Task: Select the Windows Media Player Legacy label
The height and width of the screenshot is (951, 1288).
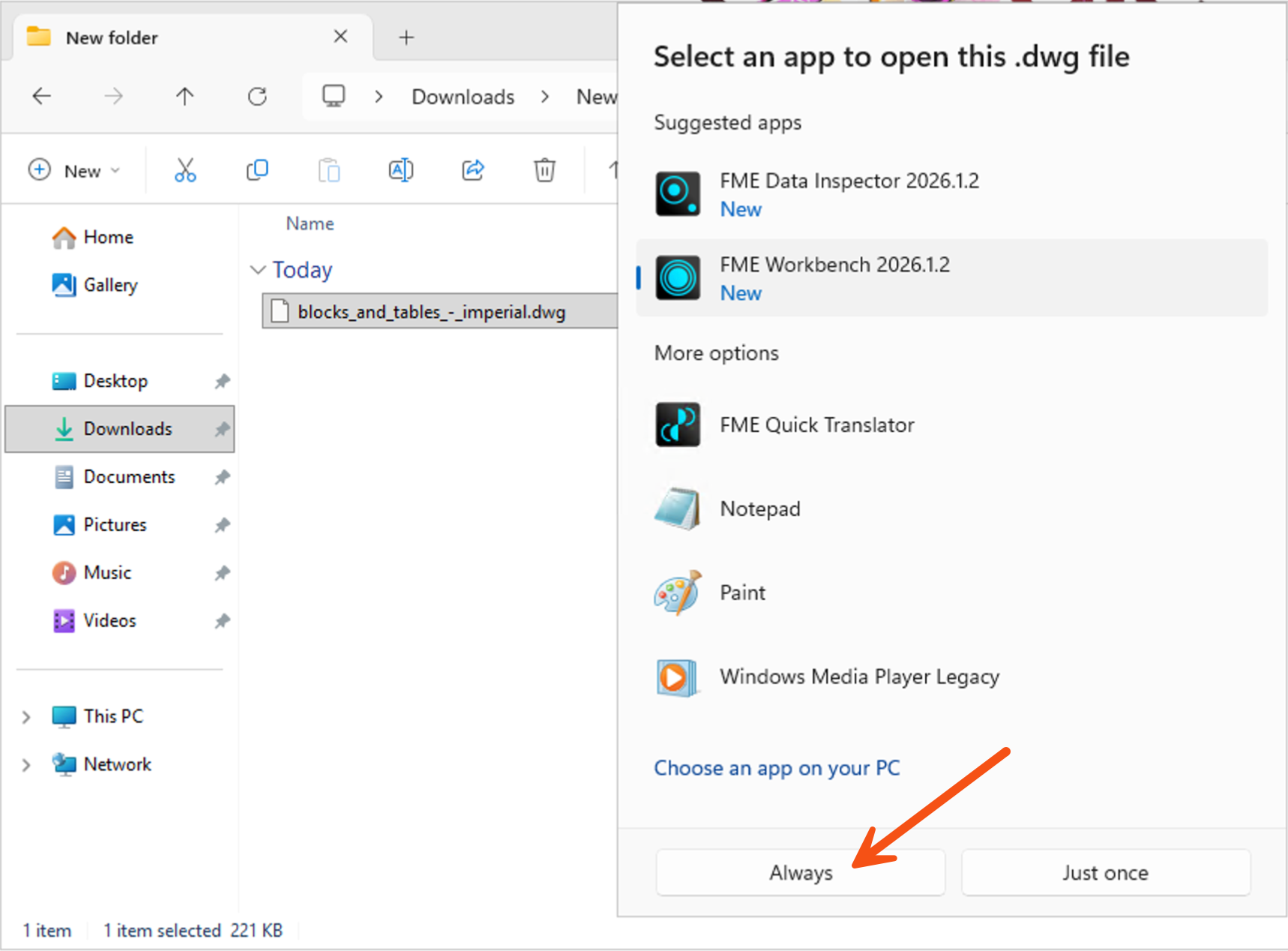Action: point(860,676)
